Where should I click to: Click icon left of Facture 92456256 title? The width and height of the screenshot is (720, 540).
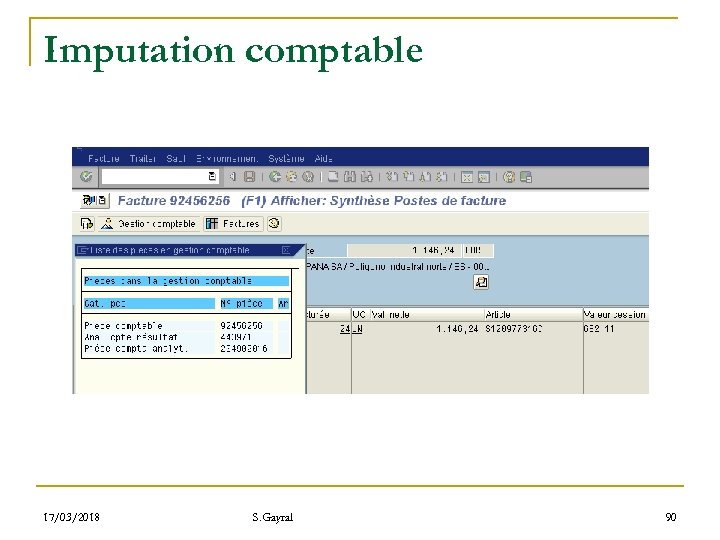click(x=95, y=201)
